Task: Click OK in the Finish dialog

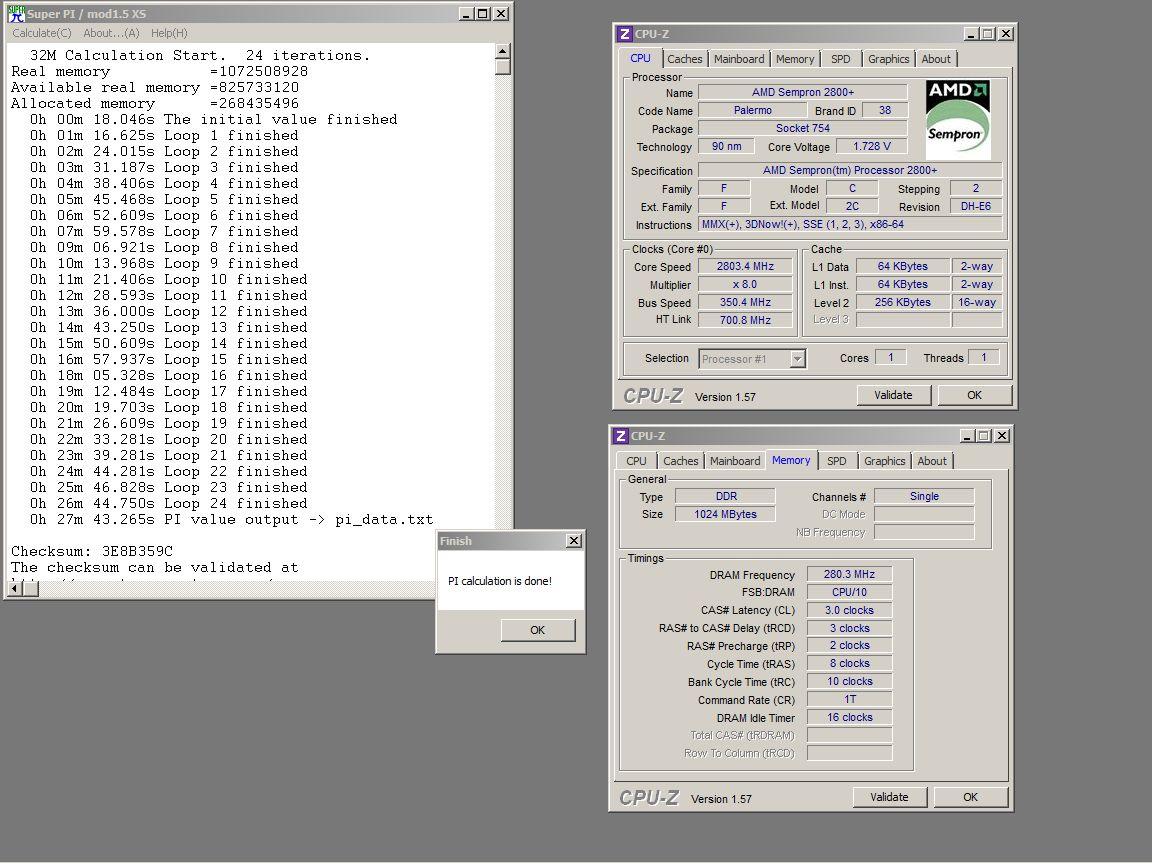Action: click(x=538, y=630)
